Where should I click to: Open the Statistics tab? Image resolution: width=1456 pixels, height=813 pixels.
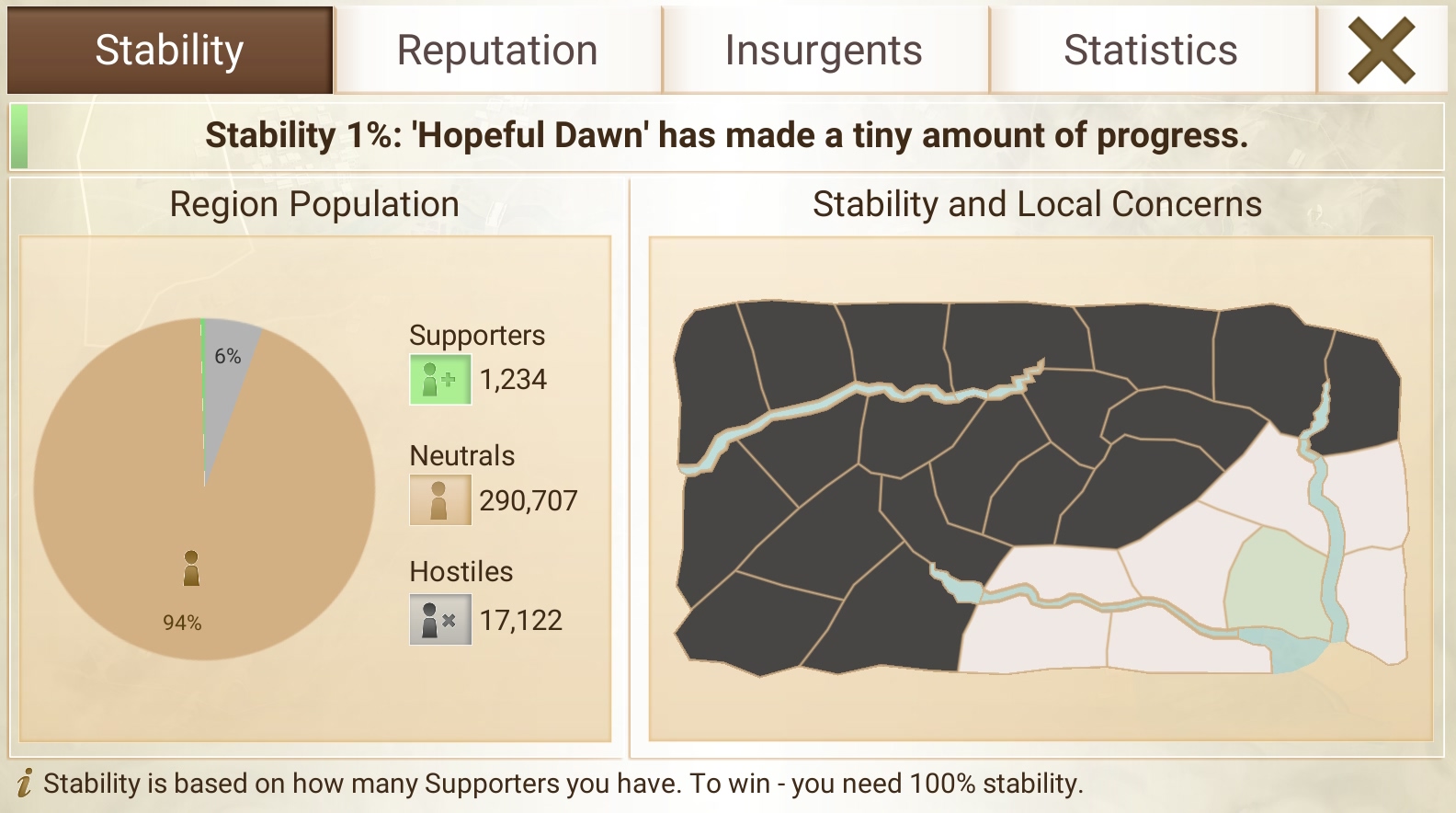1151,50
